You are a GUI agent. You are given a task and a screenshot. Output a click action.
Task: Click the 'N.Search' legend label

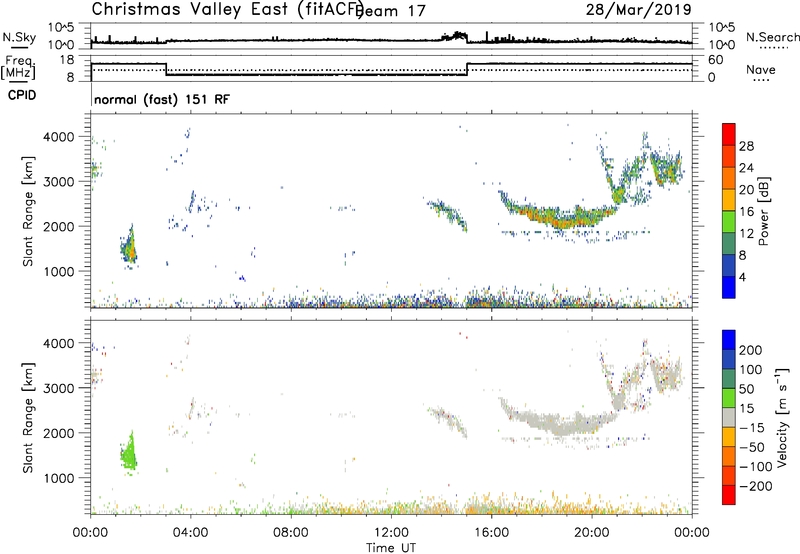coord(772,37)
